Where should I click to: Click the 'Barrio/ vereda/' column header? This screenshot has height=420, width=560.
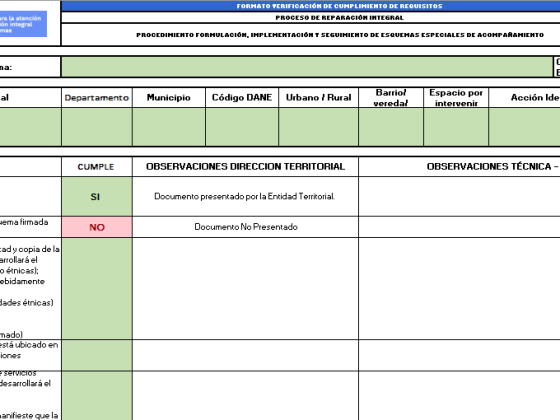point(391,98)
